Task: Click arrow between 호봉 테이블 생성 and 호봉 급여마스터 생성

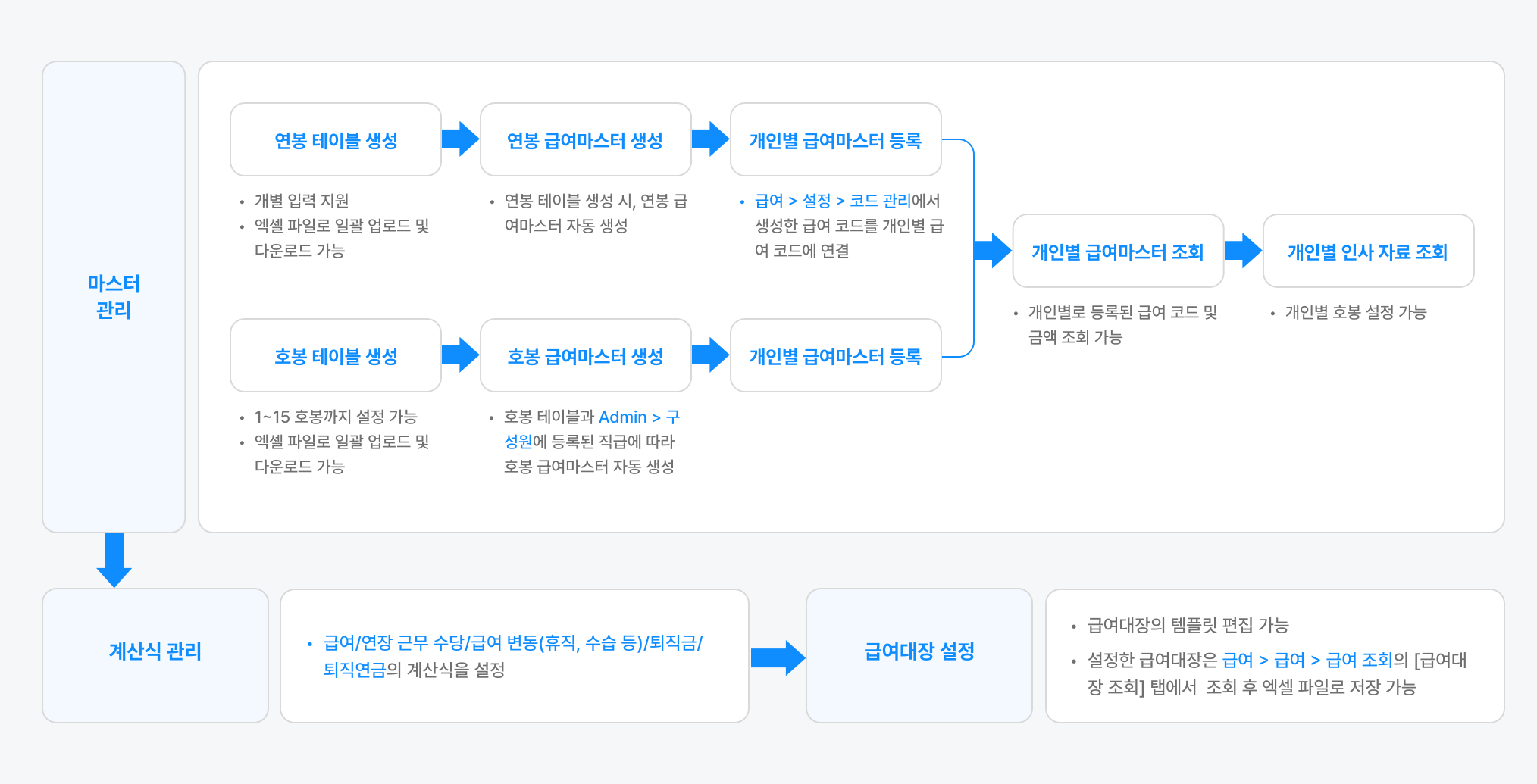Action: (x=460, y=355)
